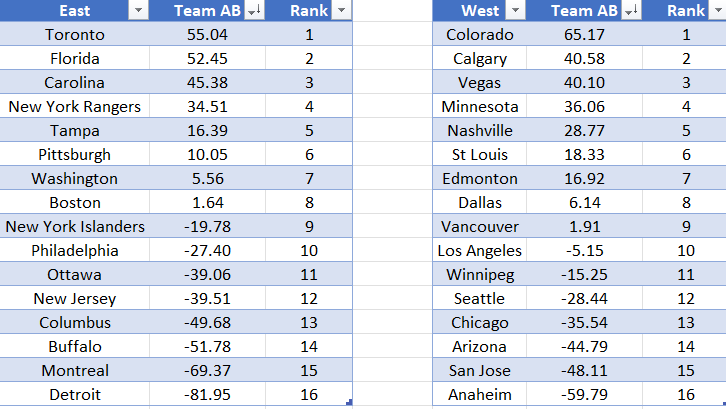This screenshot has height=409, width=726.
Task: Click the Vegas team cell
Action: pyautogui.click(x=480, y=83)
